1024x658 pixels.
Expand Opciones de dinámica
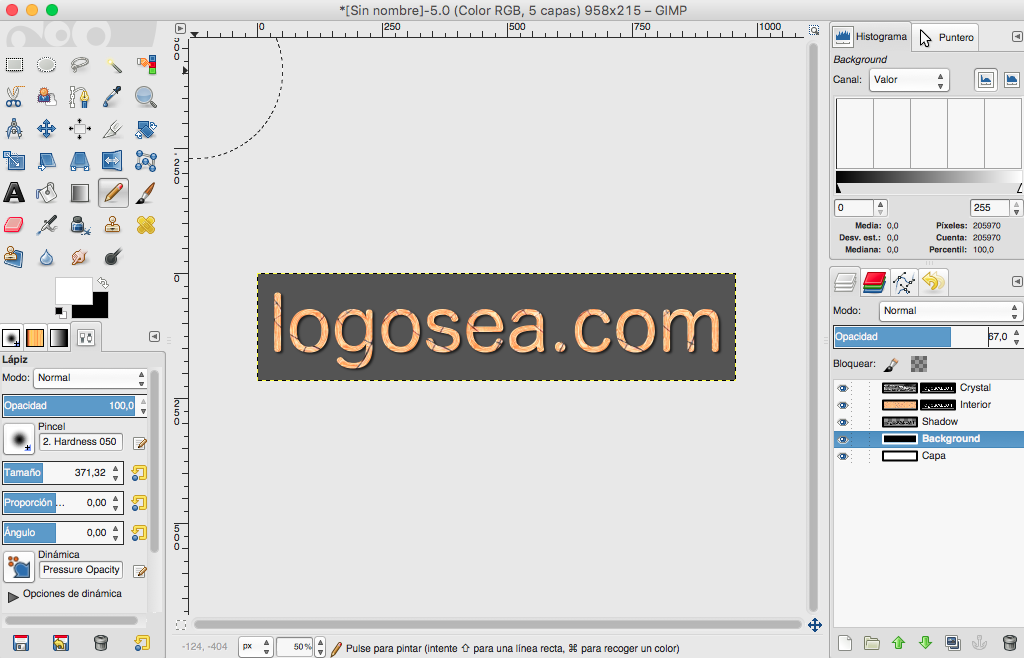pyautogui.click(x=13, y=596)
